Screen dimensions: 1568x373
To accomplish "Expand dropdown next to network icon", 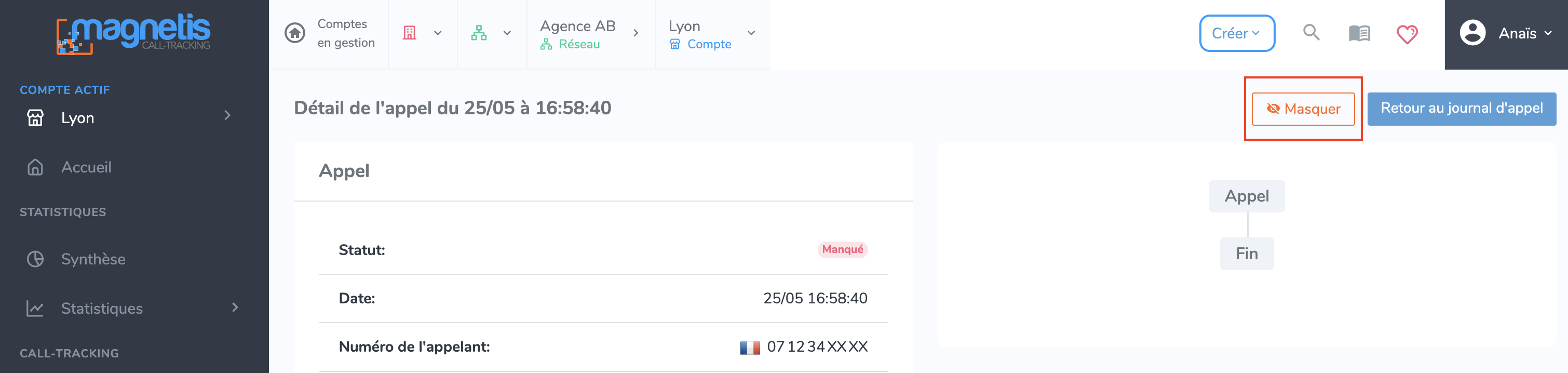I will [507, 33].
